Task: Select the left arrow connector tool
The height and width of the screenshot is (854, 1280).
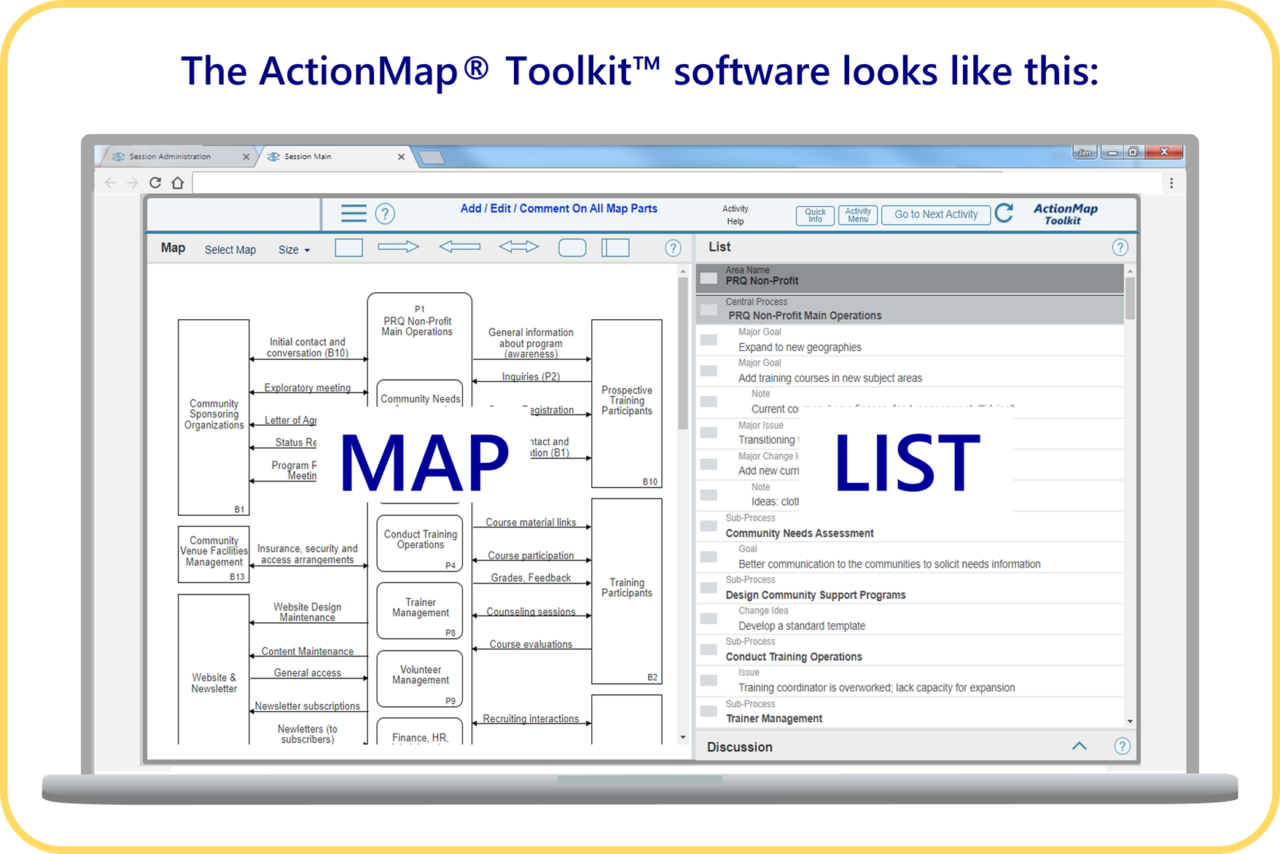Action: (459, 247)
